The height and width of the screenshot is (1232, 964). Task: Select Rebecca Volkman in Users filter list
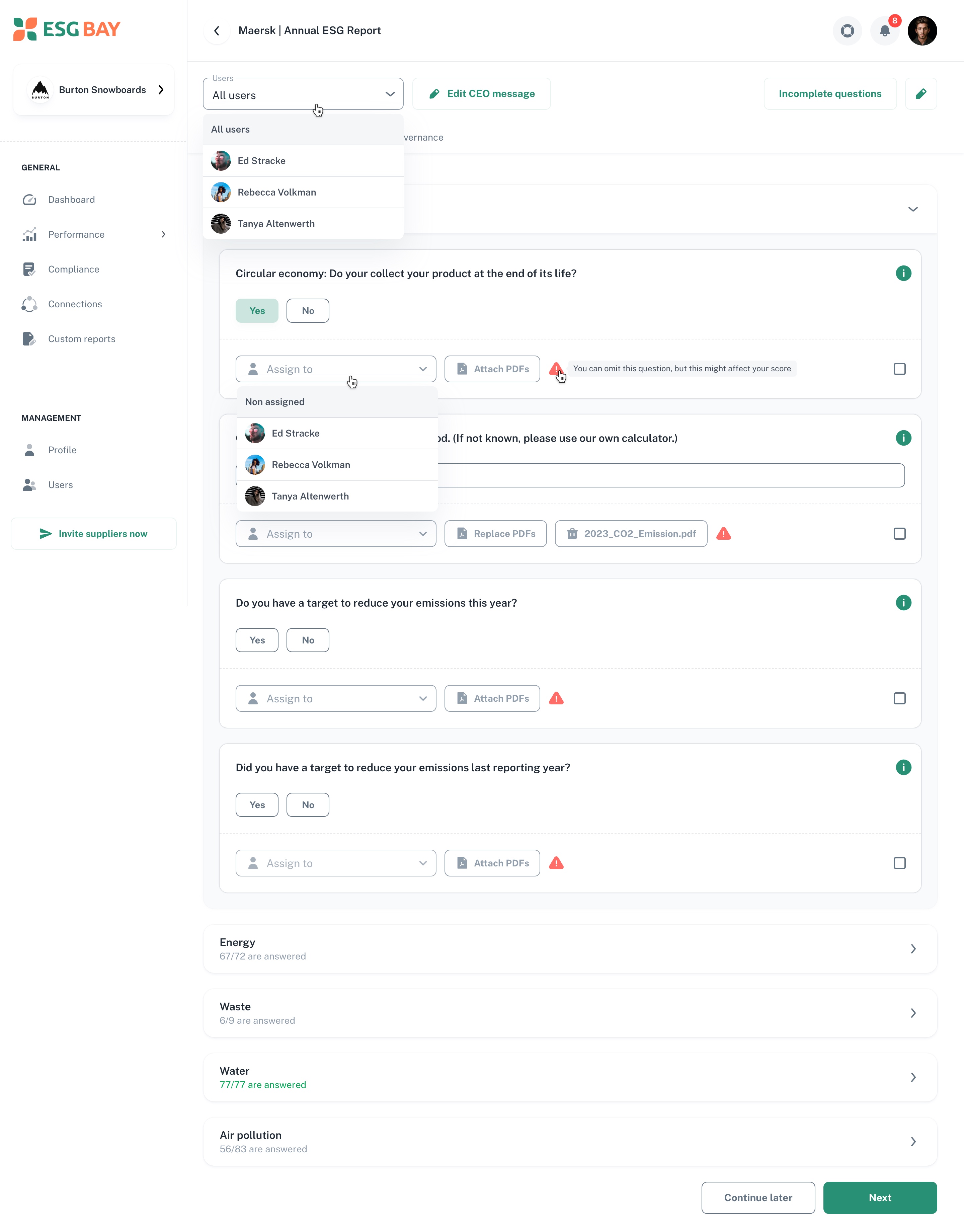(303, 192)
